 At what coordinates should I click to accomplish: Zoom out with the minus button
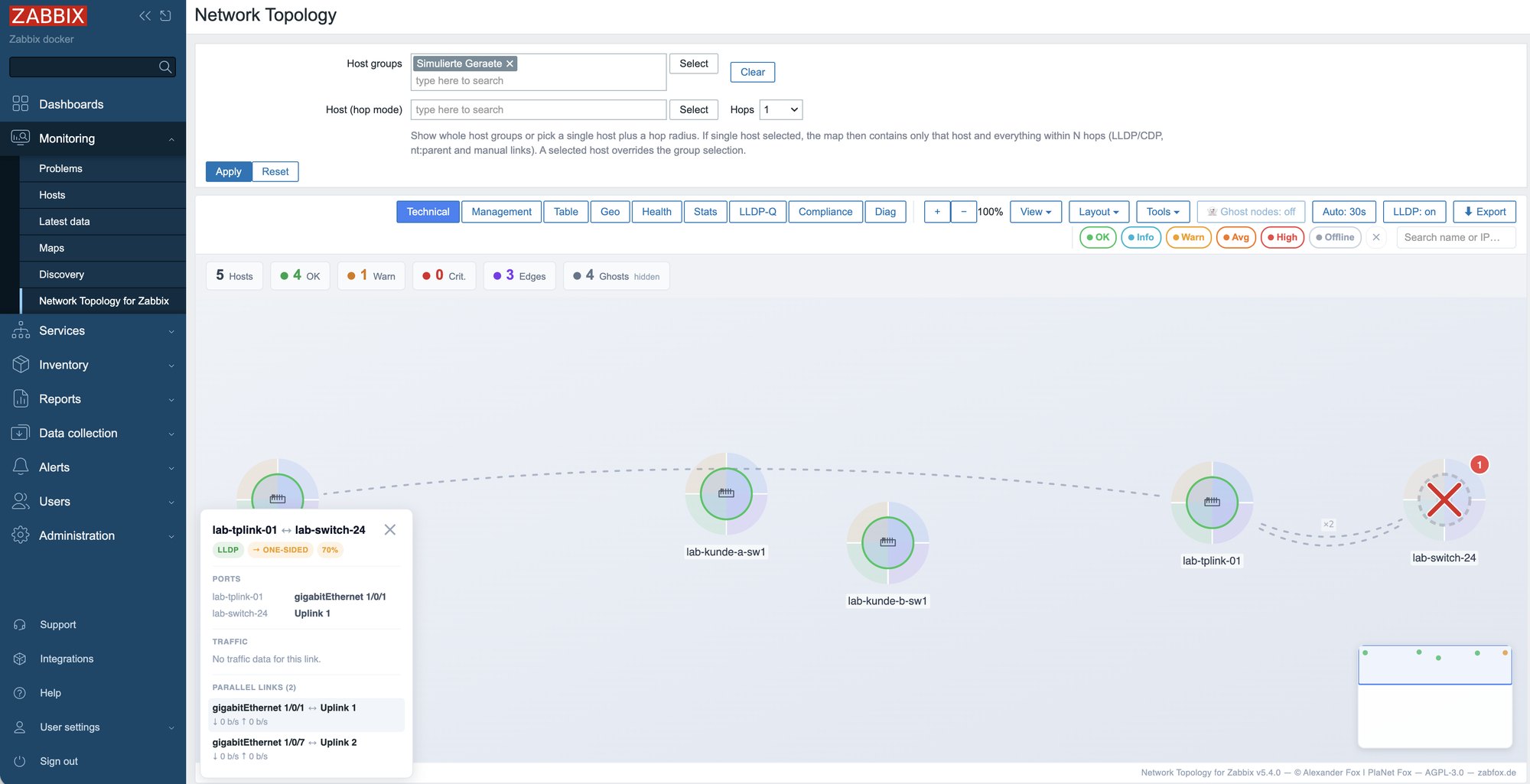tap(964, 212)
